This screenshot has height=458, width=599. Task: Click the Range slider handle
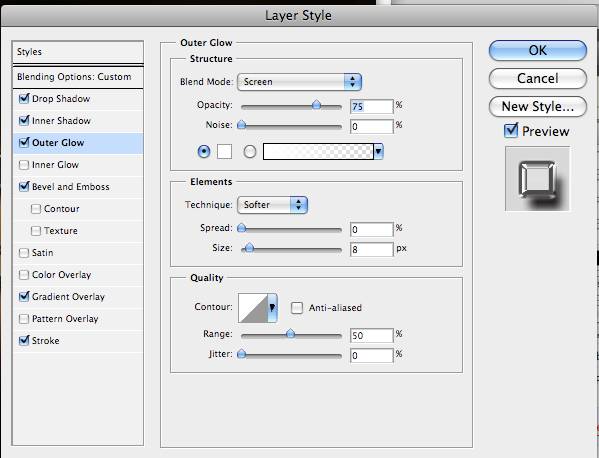point(290,334)
